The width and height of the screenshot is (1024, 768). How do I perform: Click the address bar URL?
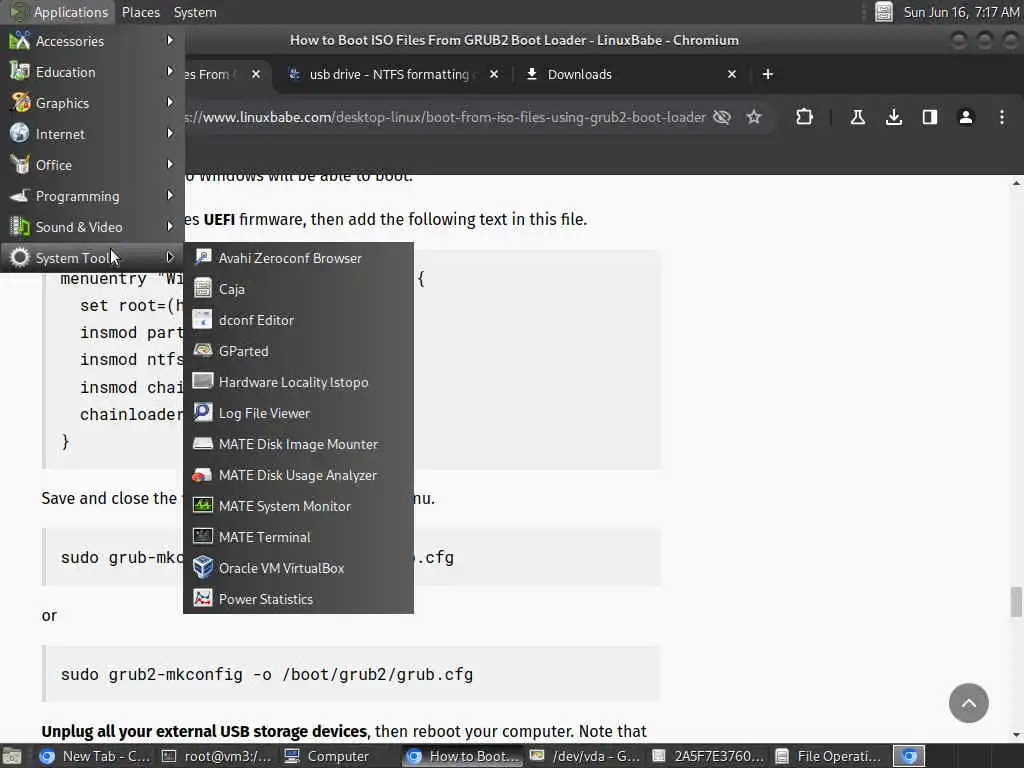445,117
